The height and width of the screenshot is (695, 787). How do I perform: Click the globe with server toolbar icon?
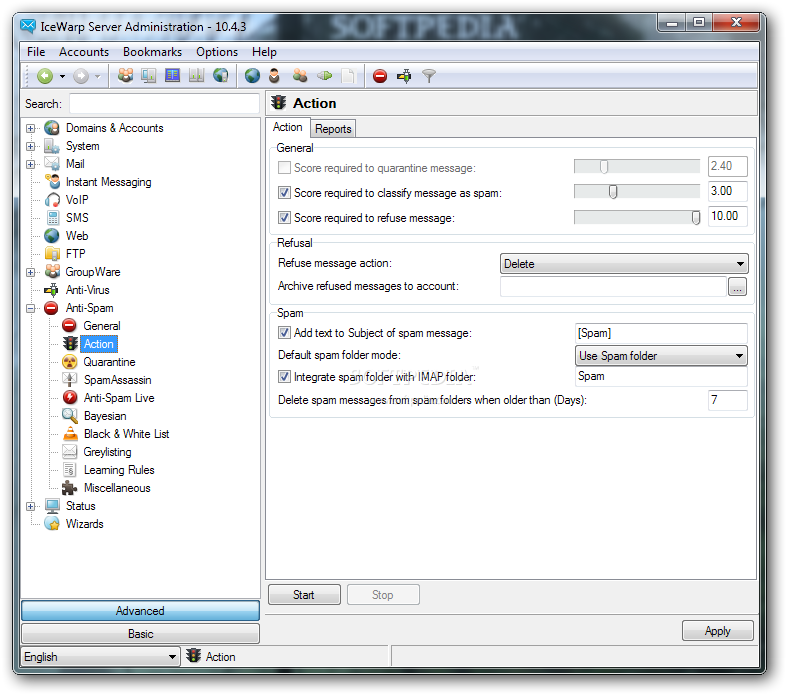click(x=220, y=76)
